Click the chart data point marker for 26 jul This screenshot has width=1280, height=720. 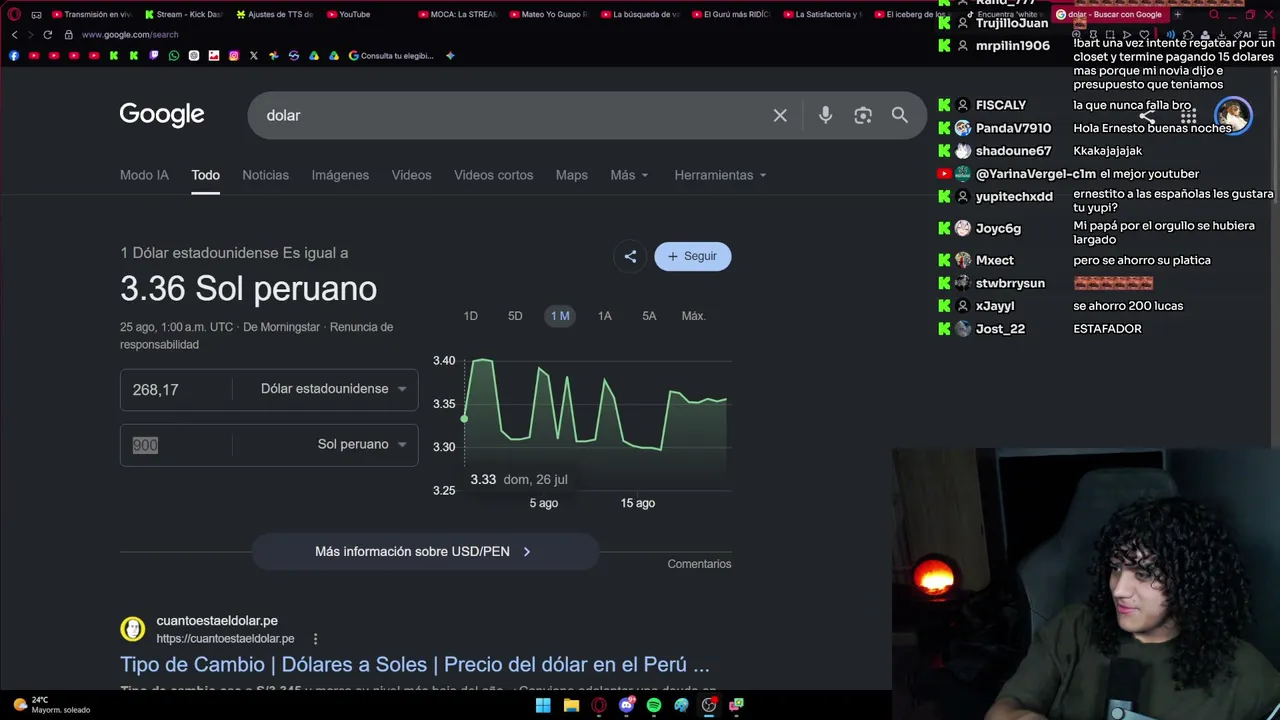click(x=464, y=418)
